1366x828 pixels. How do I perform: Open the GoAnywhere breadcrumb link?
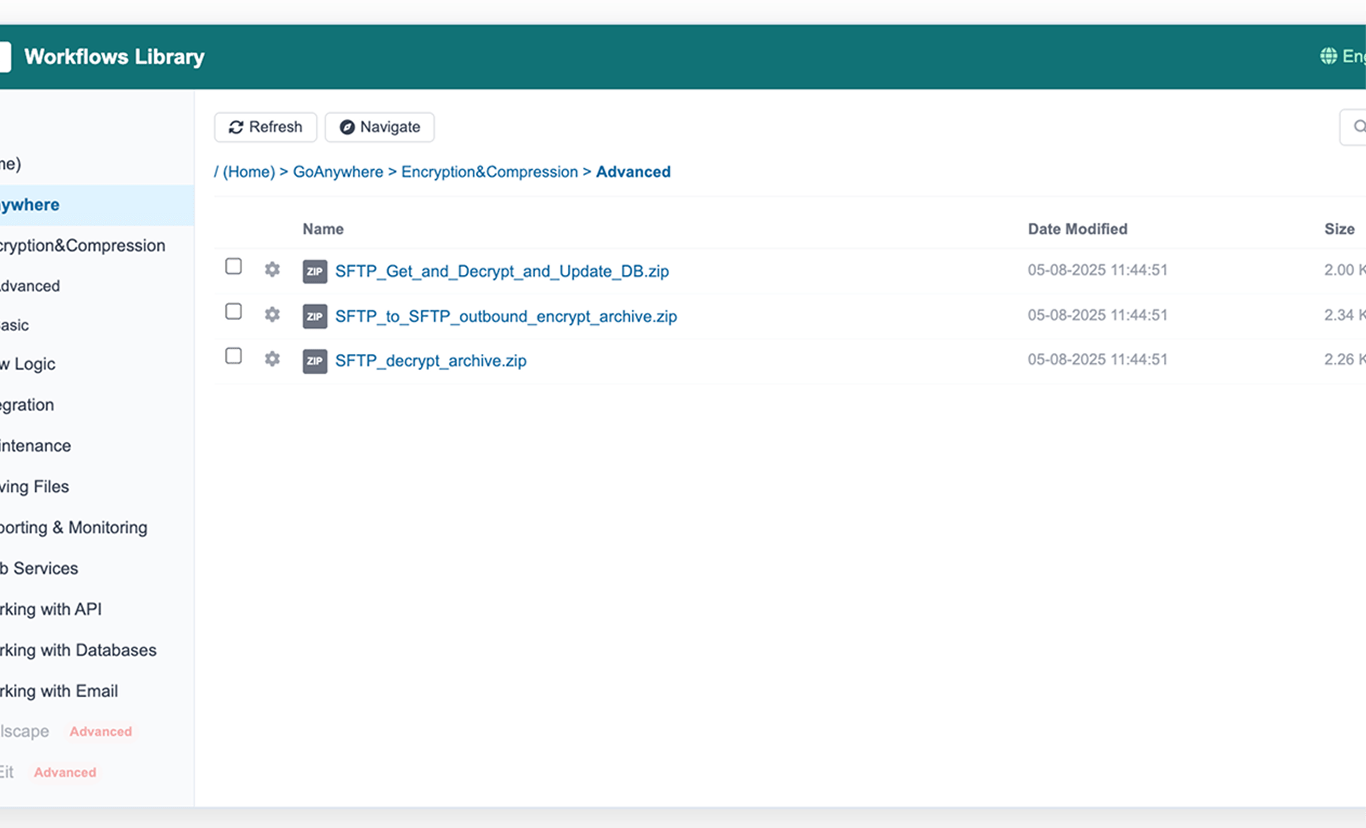[338, 172]
